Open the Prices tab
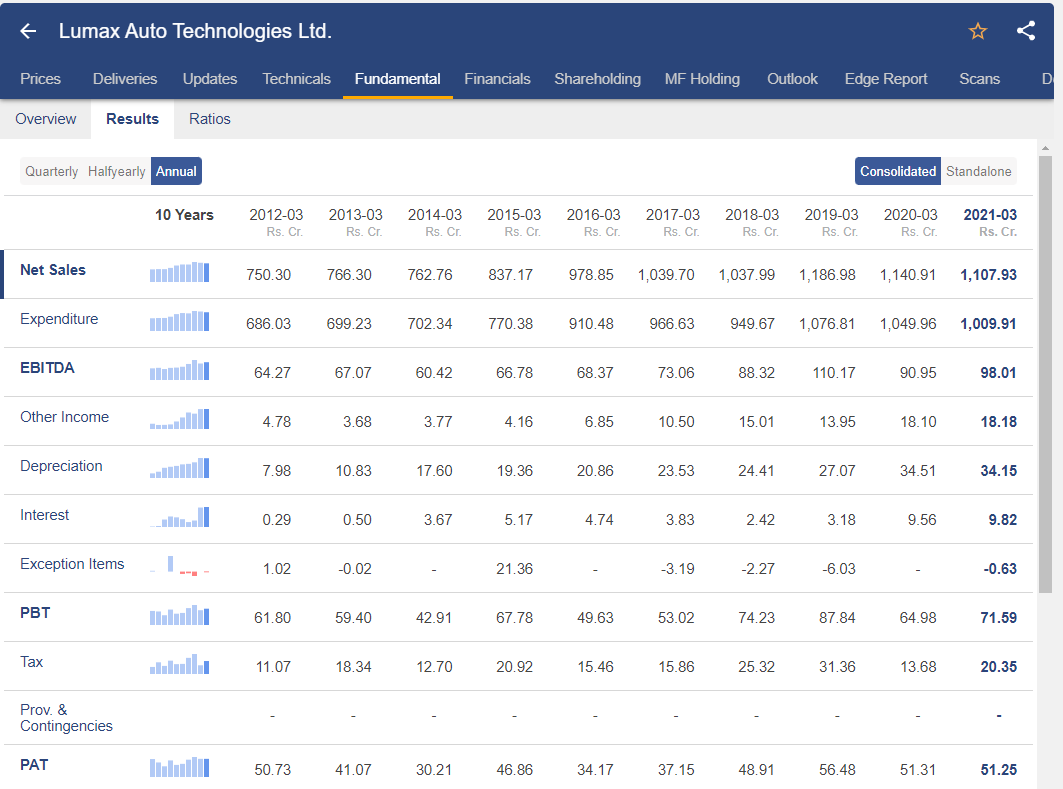This screenshot has width=1063, height=789. pyautogui.click(x=41, y=79)
